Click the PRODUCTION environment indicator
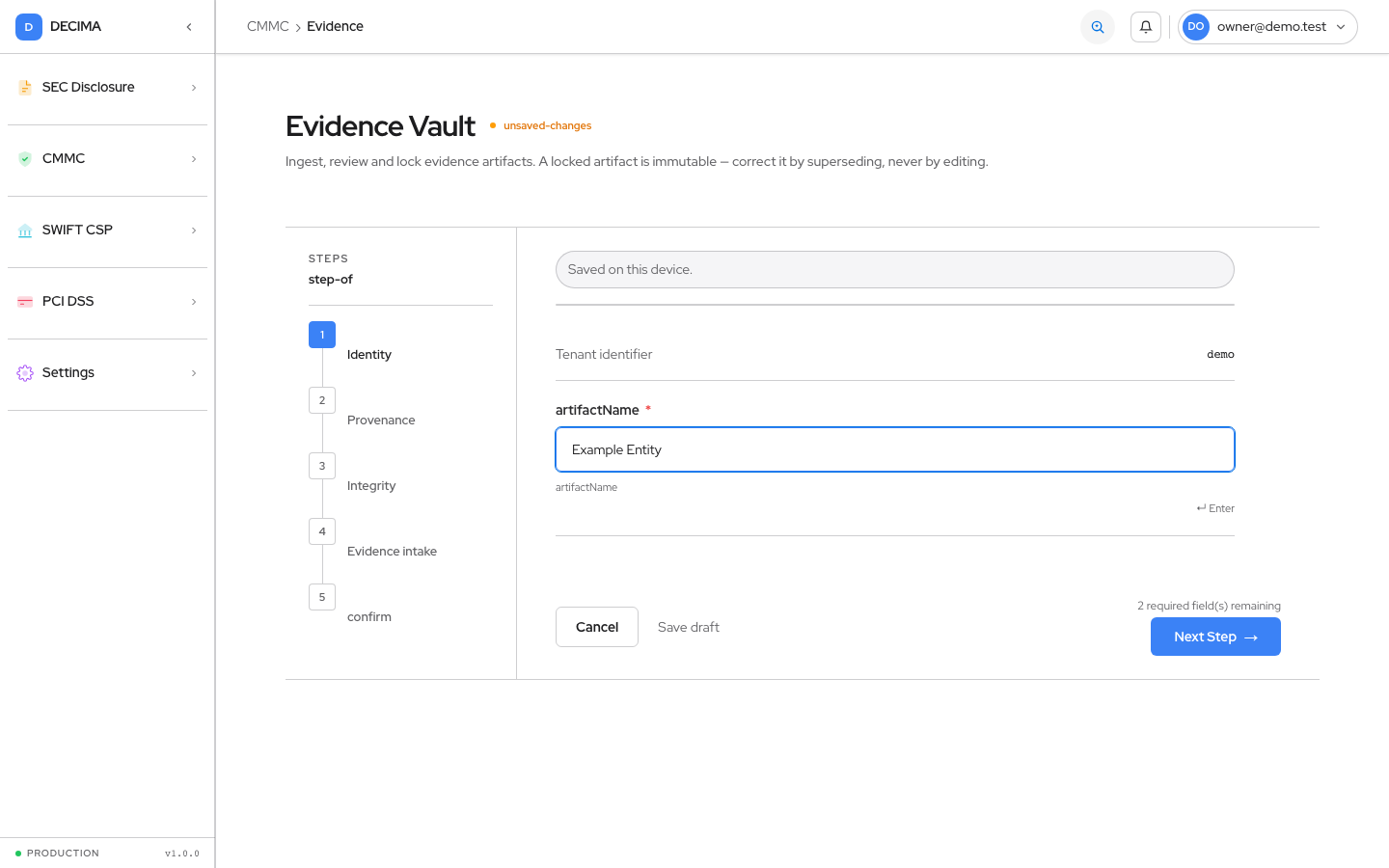This screenshot has width=1389, height=868. pos(57,854)
